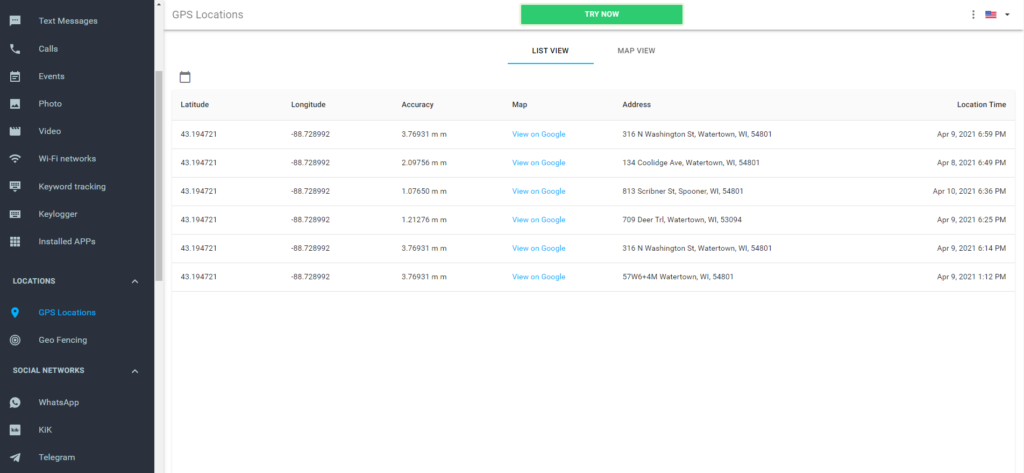Select address 709 Deer Trl, Watertown
Screen dimensions: 1024x473
point(682,220)
